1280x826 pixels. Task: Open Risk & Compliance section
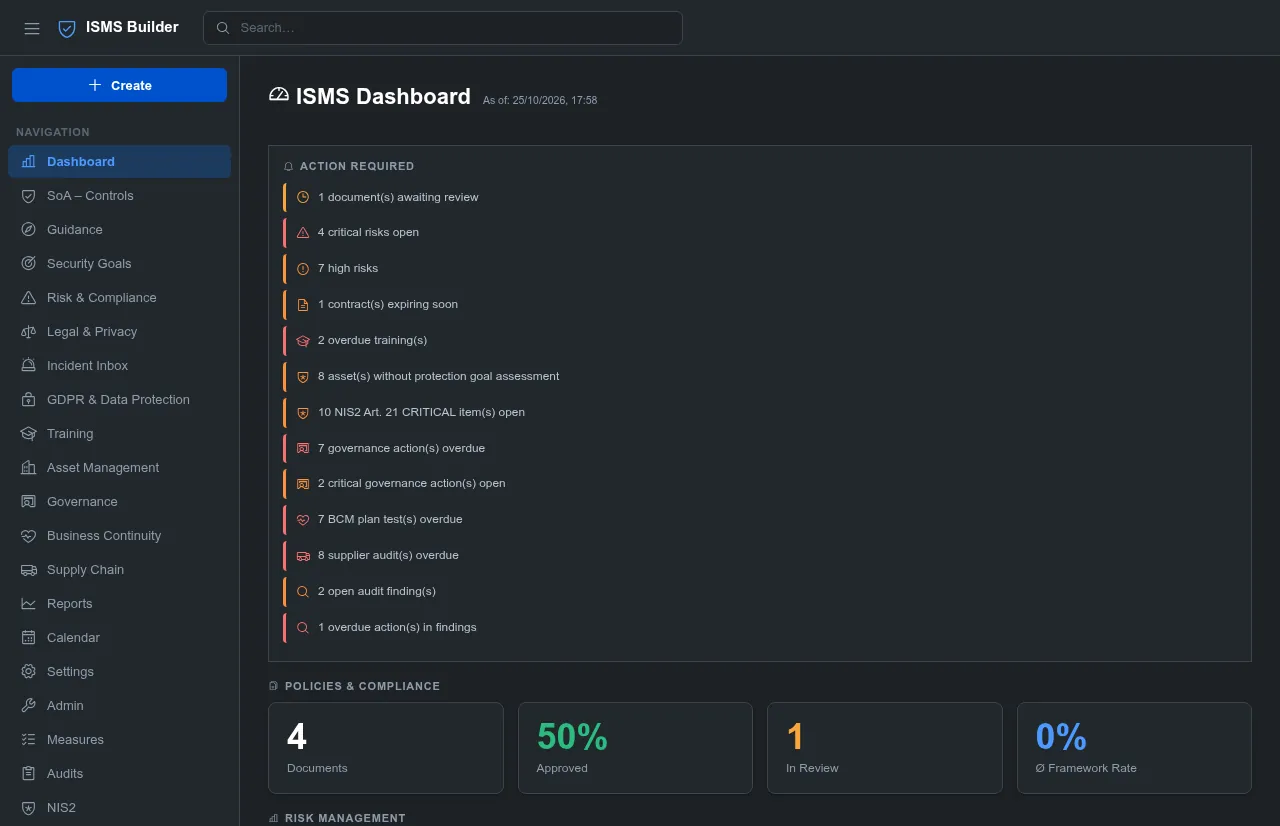(x=119, y=298)
